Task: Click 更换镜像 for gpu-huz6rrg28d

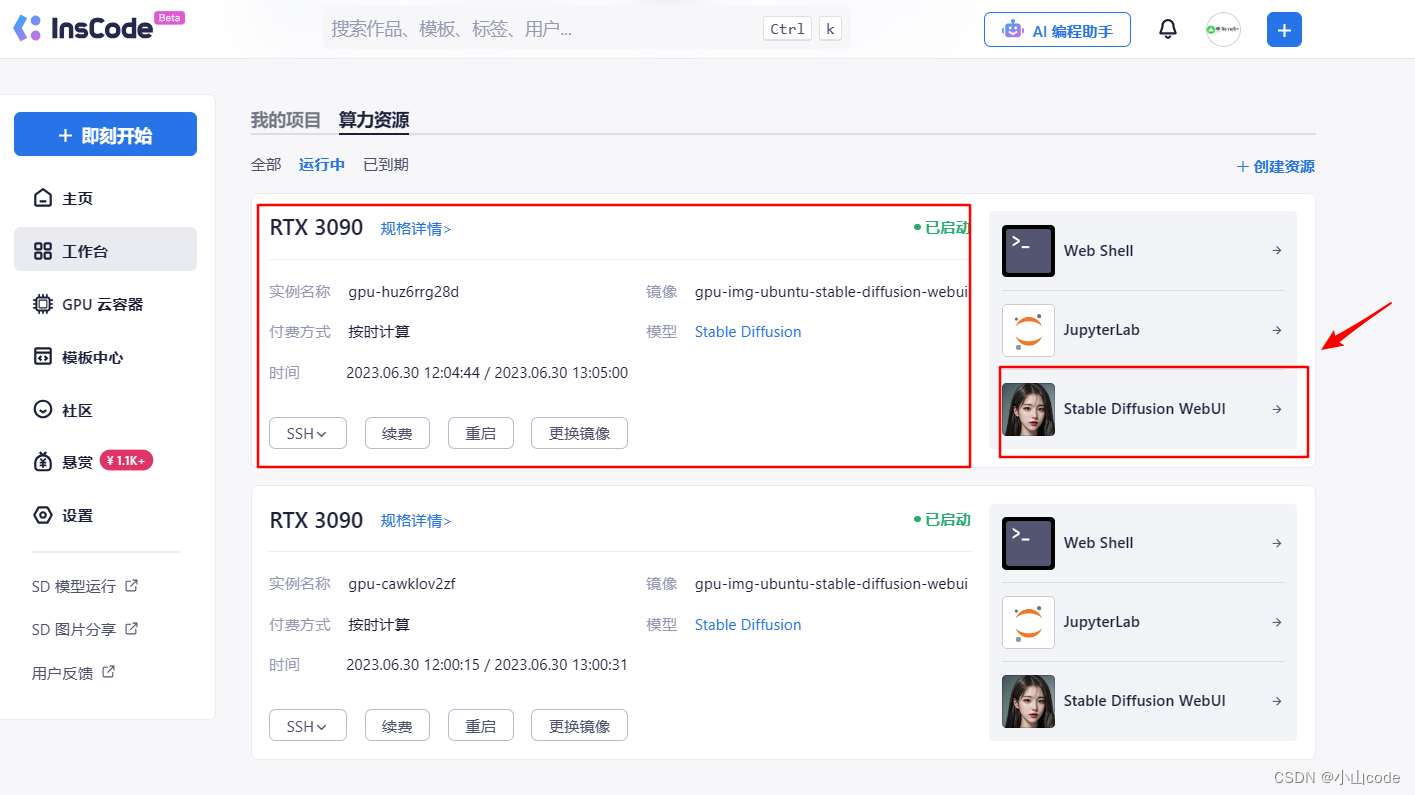Action: [579, 433]
